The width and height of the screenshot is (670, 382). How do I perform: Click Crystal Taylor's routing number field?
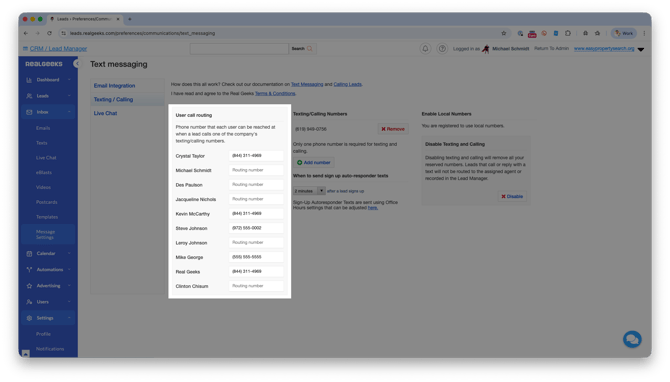256,156
